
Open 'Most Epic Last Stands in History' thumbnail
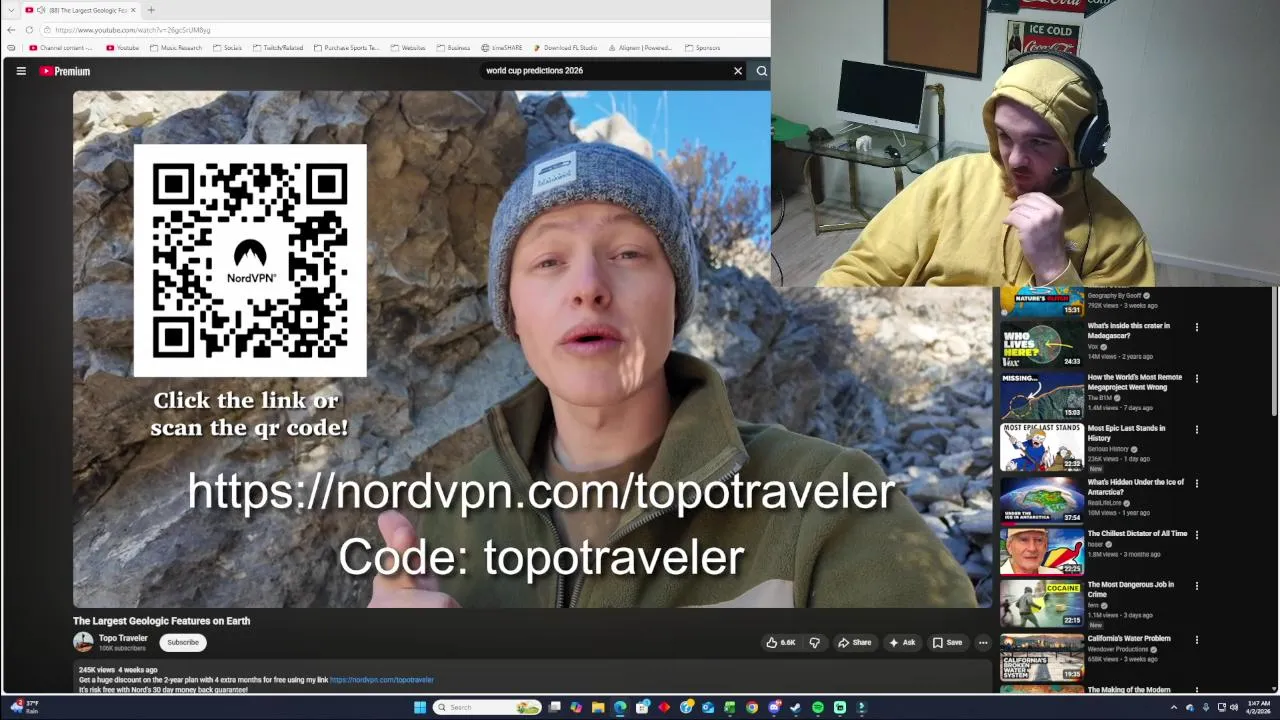1042,447
